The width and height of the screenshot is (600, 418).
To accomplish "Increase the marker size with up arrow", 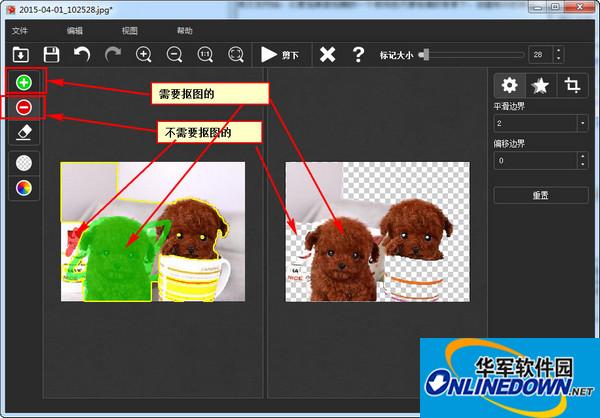I will [x=558, y=51].
